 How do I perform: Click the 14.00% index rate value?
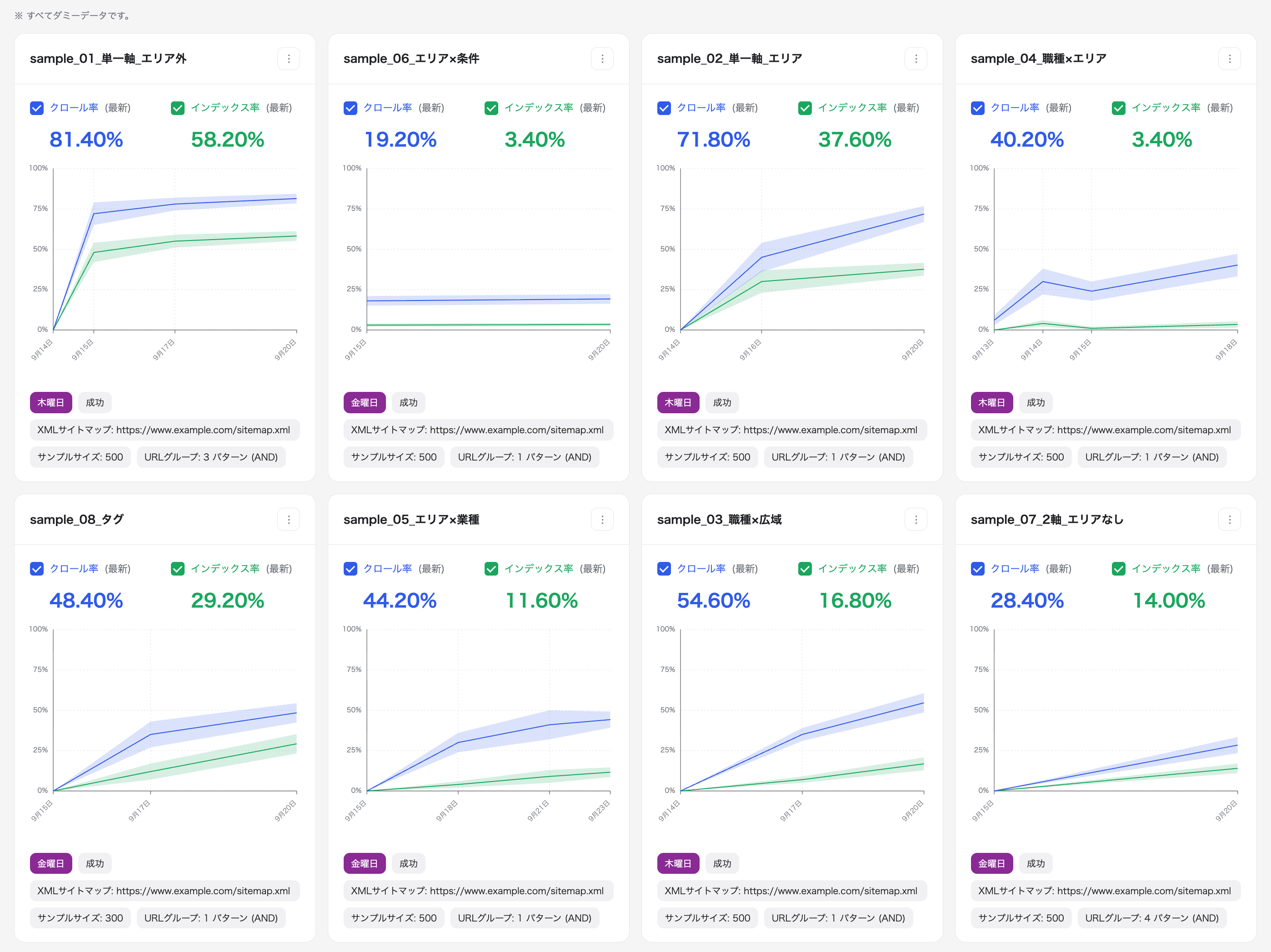point(1169,601)
